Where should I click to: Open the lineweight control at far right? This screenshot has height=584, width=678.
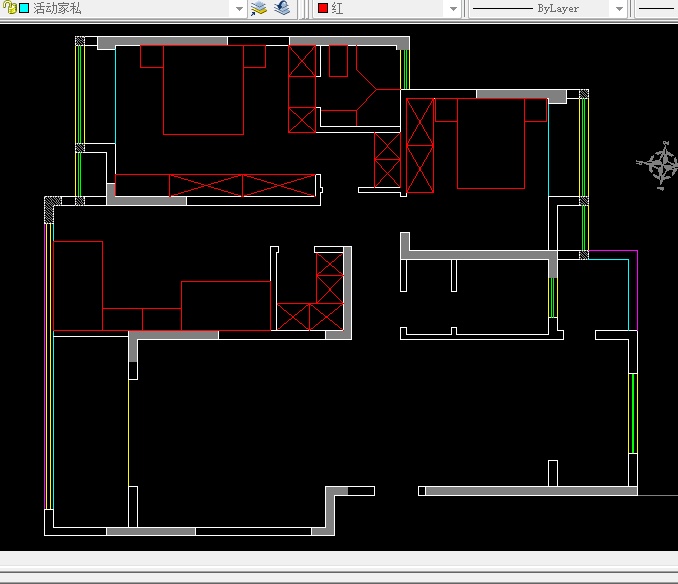pyautogui.click(x=657, y=8)
